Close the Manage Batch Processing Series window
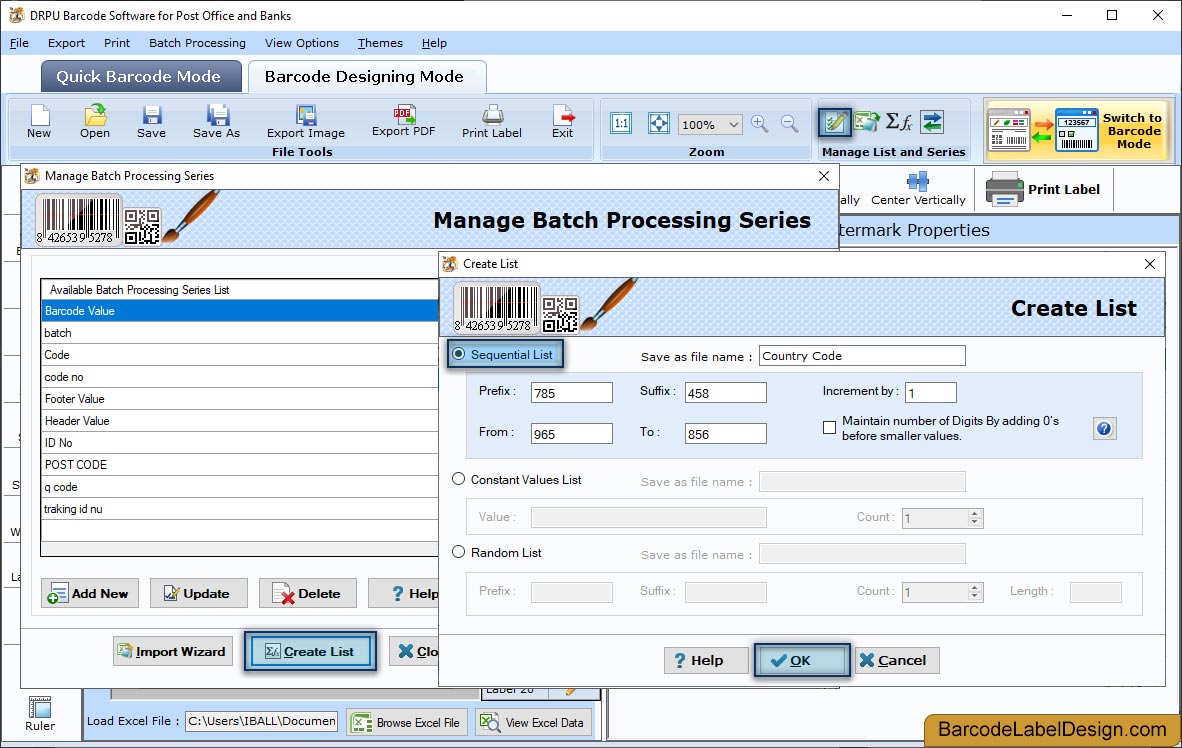1182x748 pixels. tap(824, 176)
